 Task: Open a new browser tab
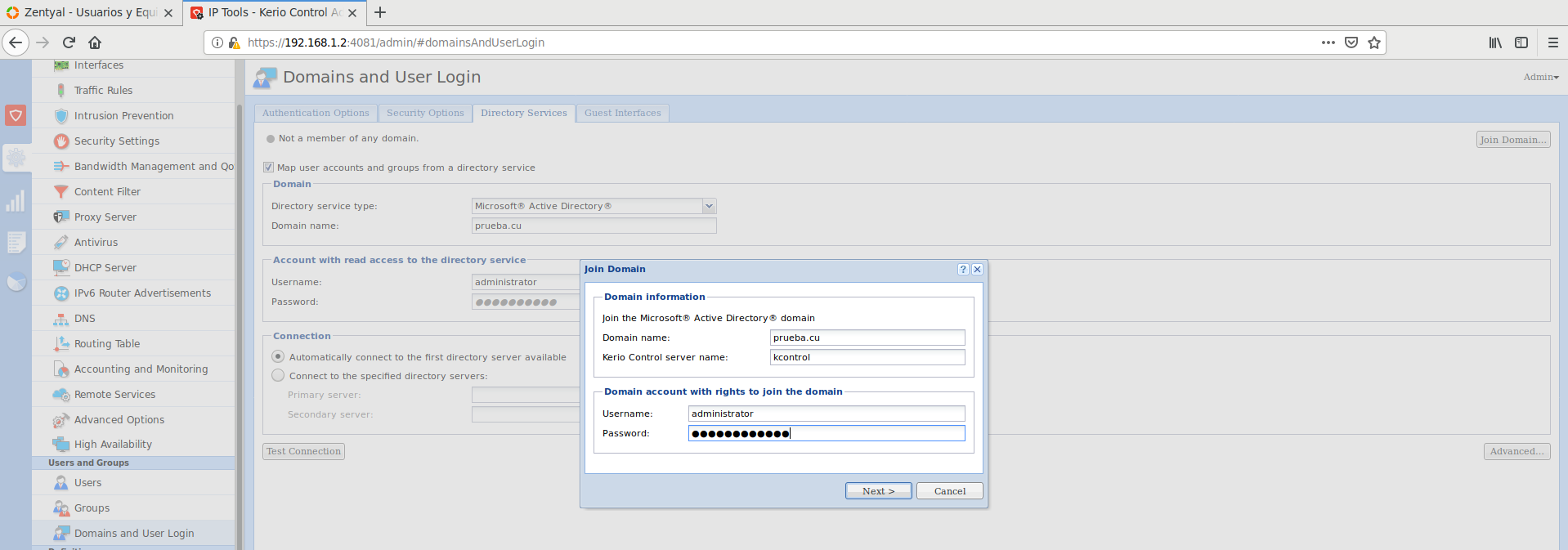(x=380, y=12)
